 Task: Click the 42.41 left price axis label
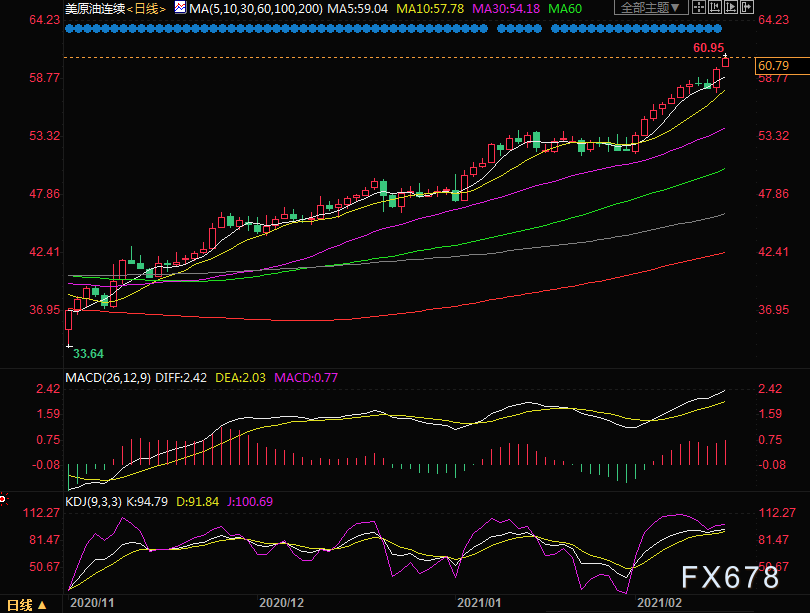(44, 252)
